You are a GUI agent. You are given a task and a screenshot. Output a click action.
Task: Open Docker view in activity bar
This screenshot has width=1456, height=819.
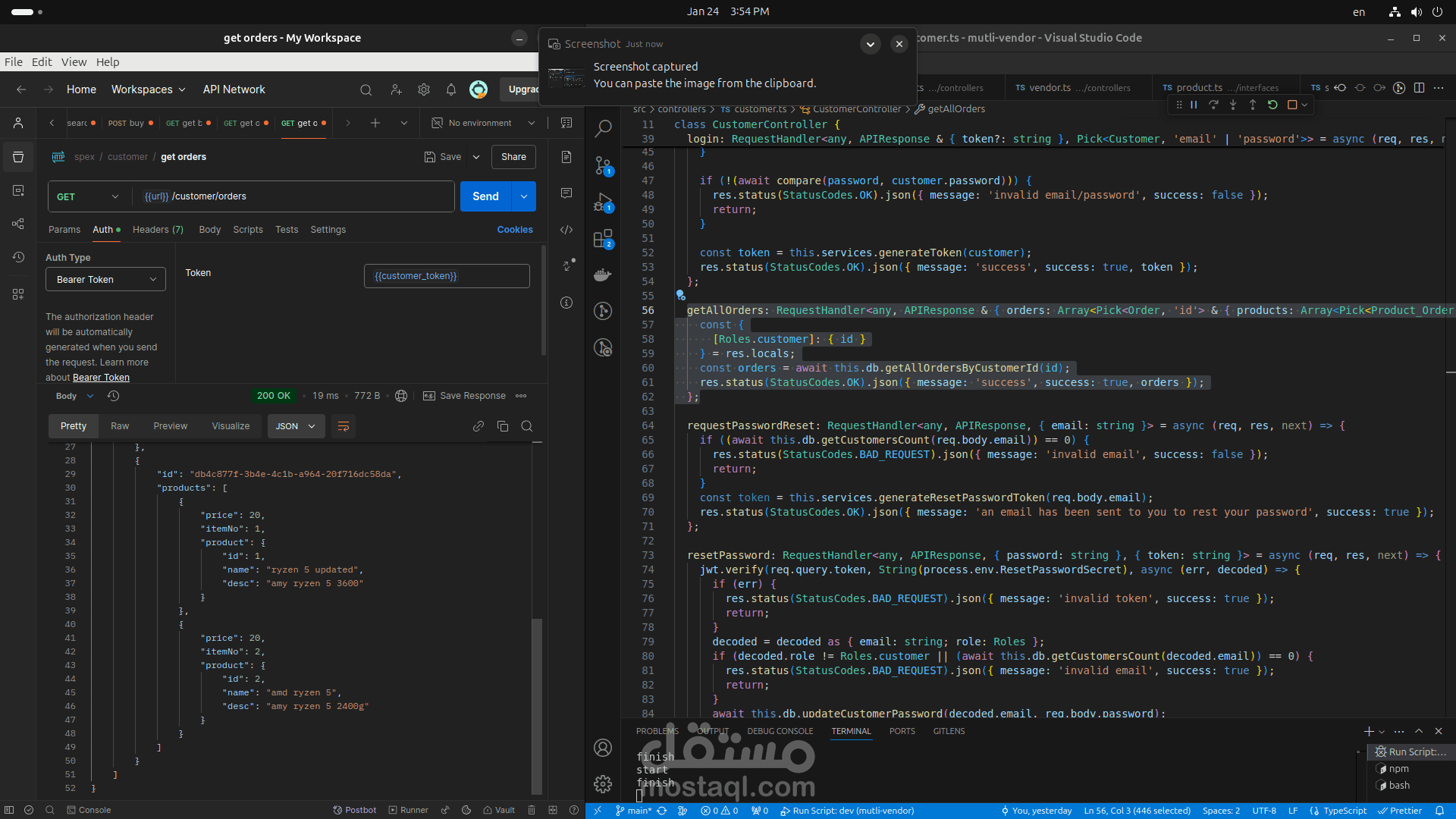tap(603, 275)
